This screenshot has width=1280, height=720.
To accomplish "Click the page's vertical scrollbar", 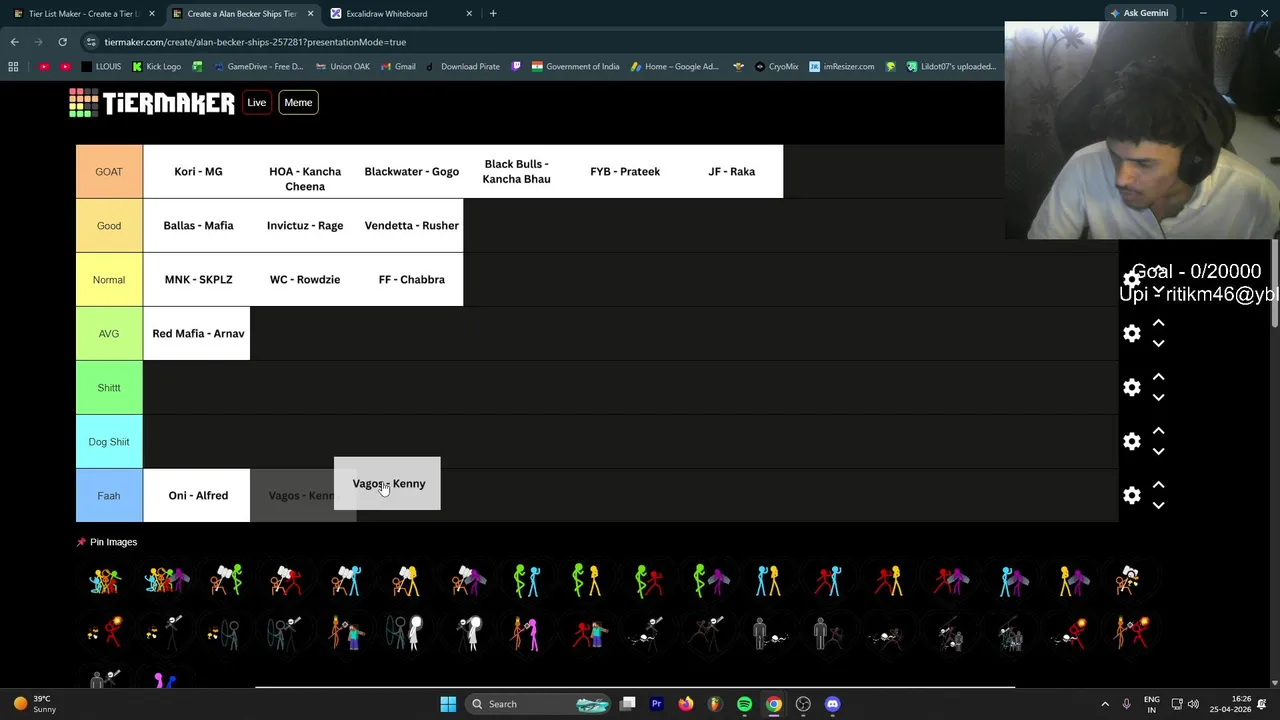I will (x=1274, y=285).
